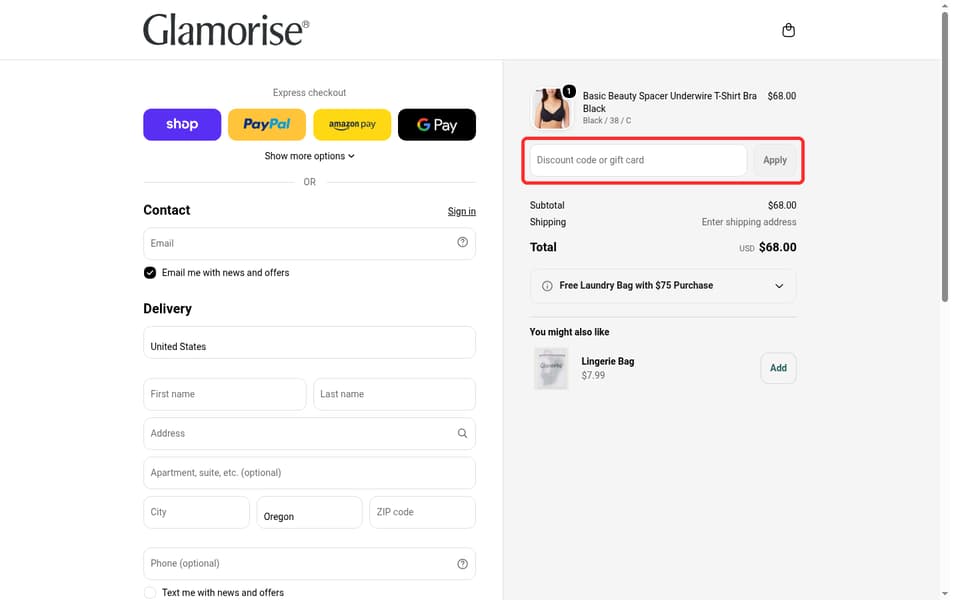Expand Show more options
960x600 pixels.
coord(309,156)
